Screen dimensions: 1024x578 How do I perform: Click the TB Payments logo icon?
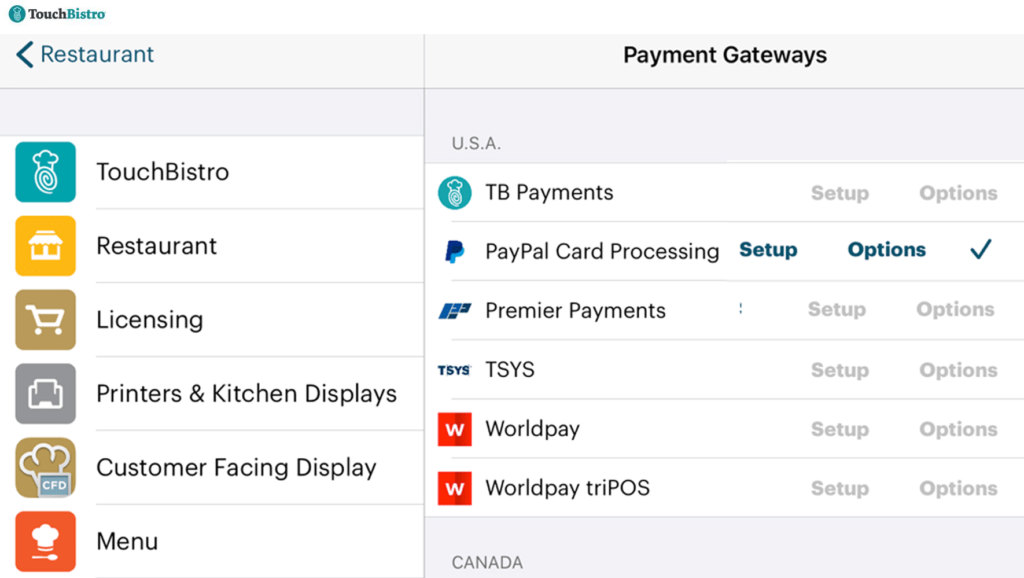[455, 193]
